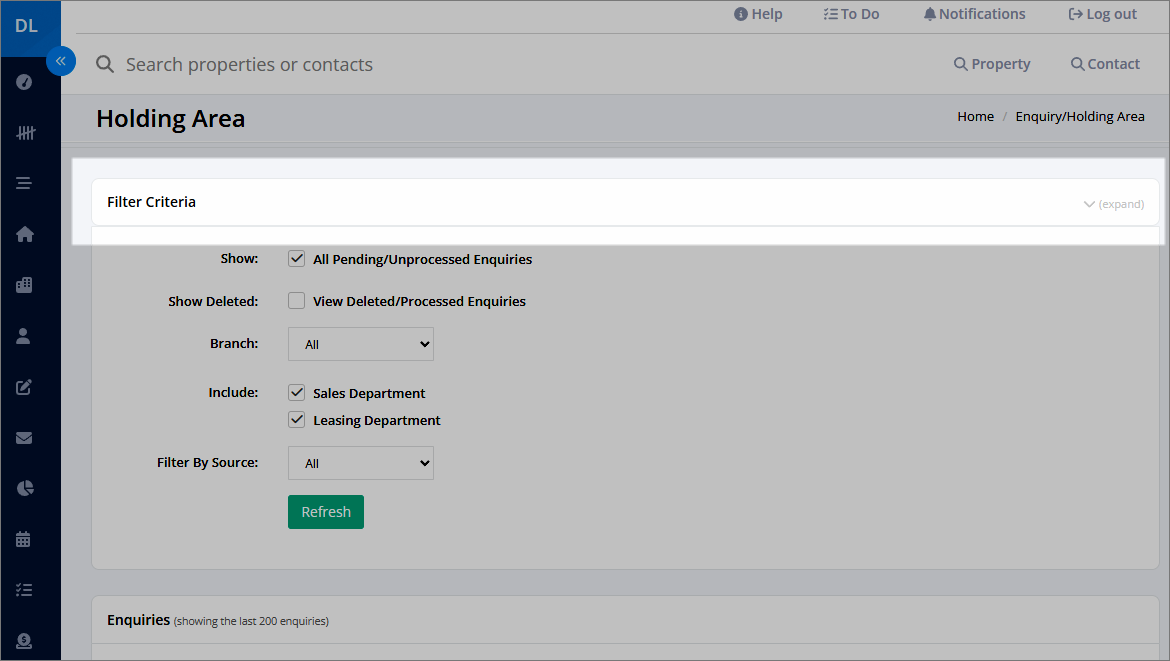This screenshot has height=661, width=1170.
Task: Open the home icon in the sidebar
Action: click(x=25, y=234)
